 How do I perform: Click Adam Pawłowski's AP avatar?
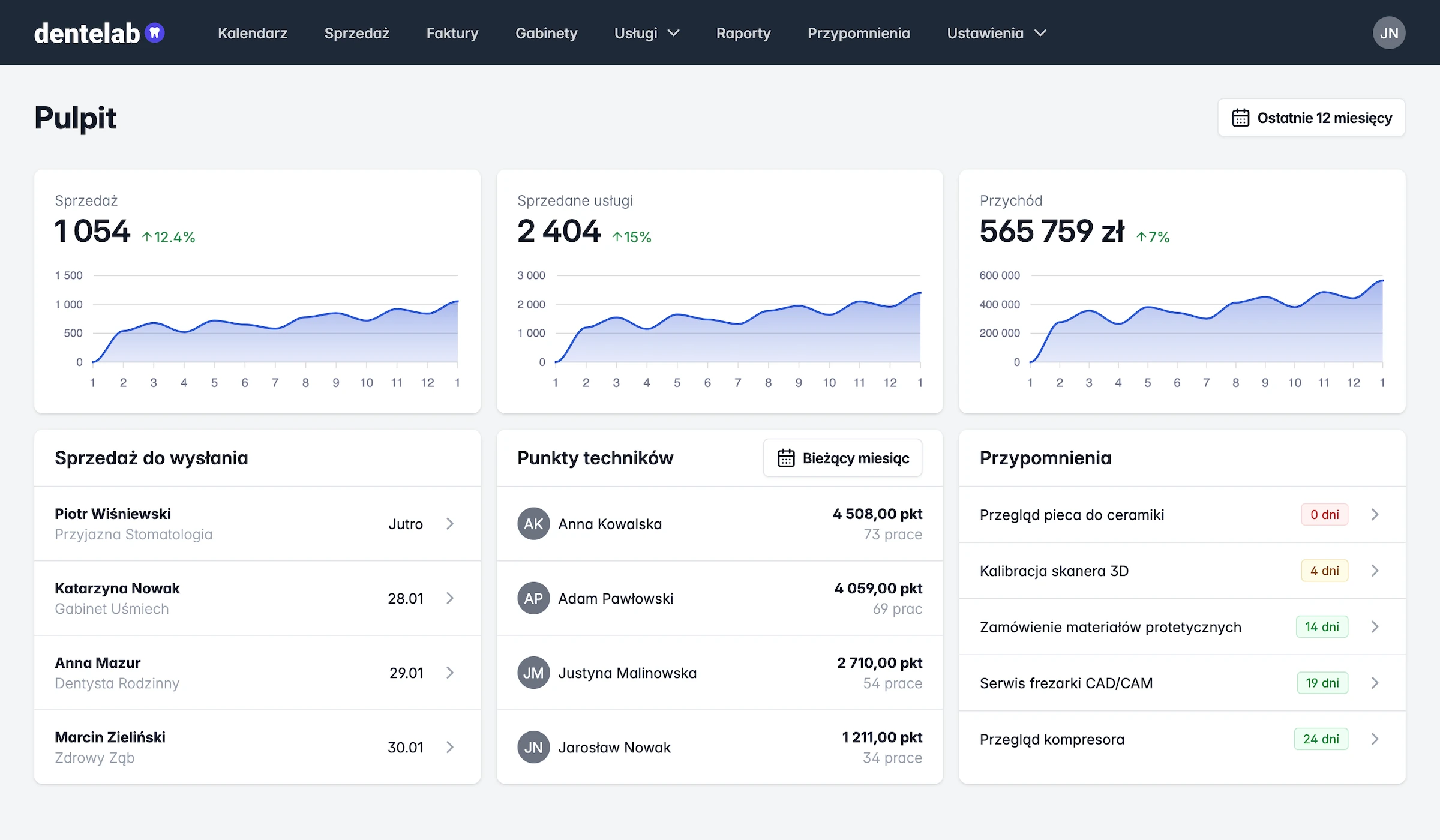(x=533, y=598)
